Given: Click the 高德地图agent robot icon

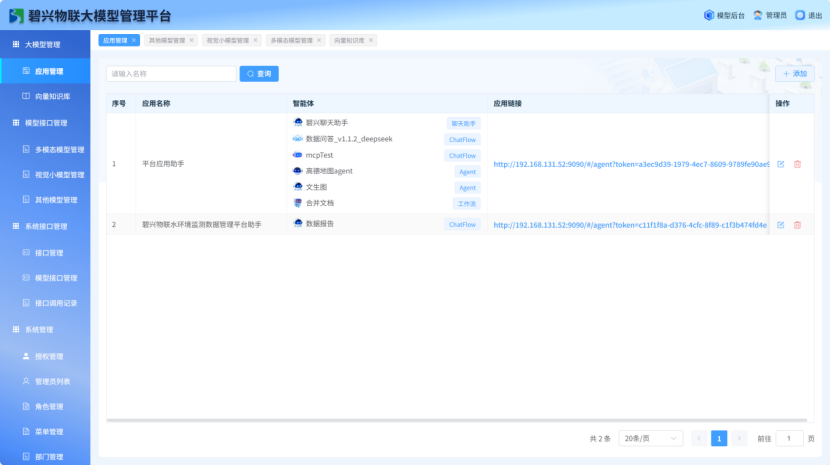Looking at the screenshot, I should (297, 171).
